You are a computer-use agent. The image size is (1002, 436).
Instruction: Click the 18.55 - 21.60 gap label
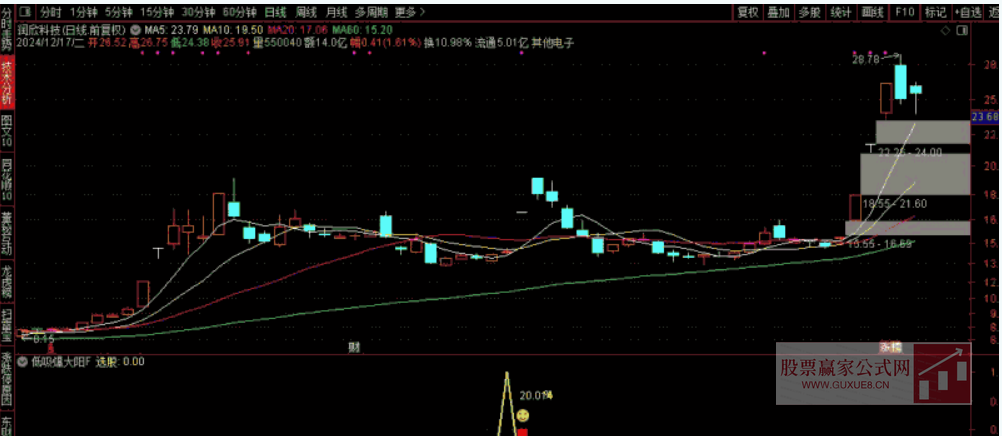pyautogui.click(x=895, y=203)
